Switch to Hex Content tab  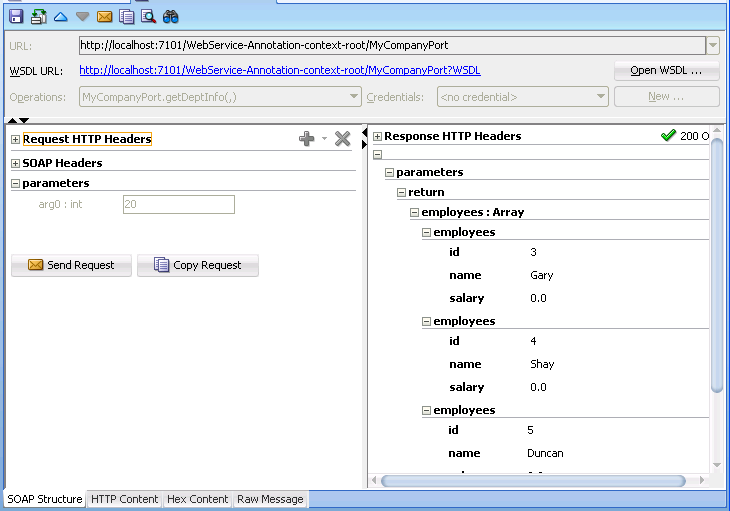click(x=197, y=499)
